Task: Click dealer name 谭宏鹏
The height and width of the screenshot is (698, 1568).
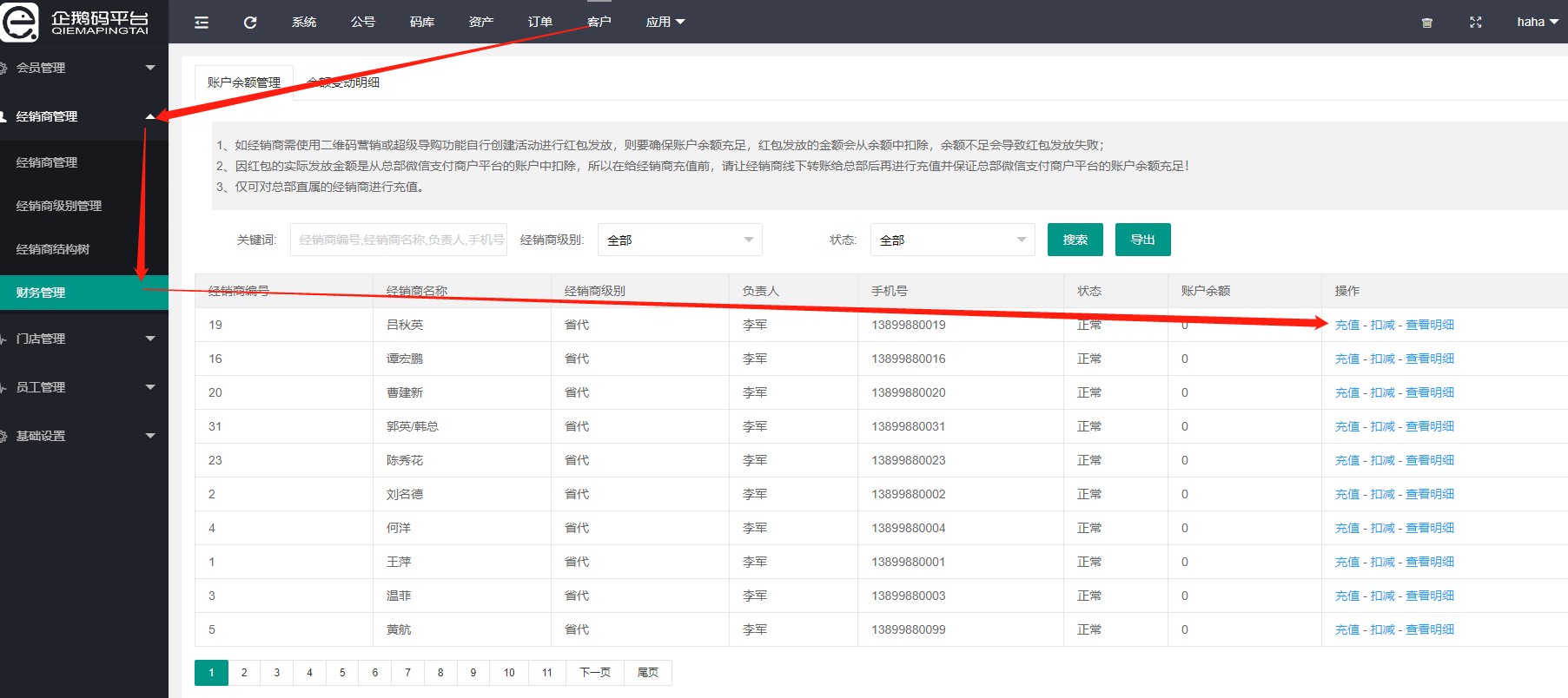Action: [x=405, y=359]
